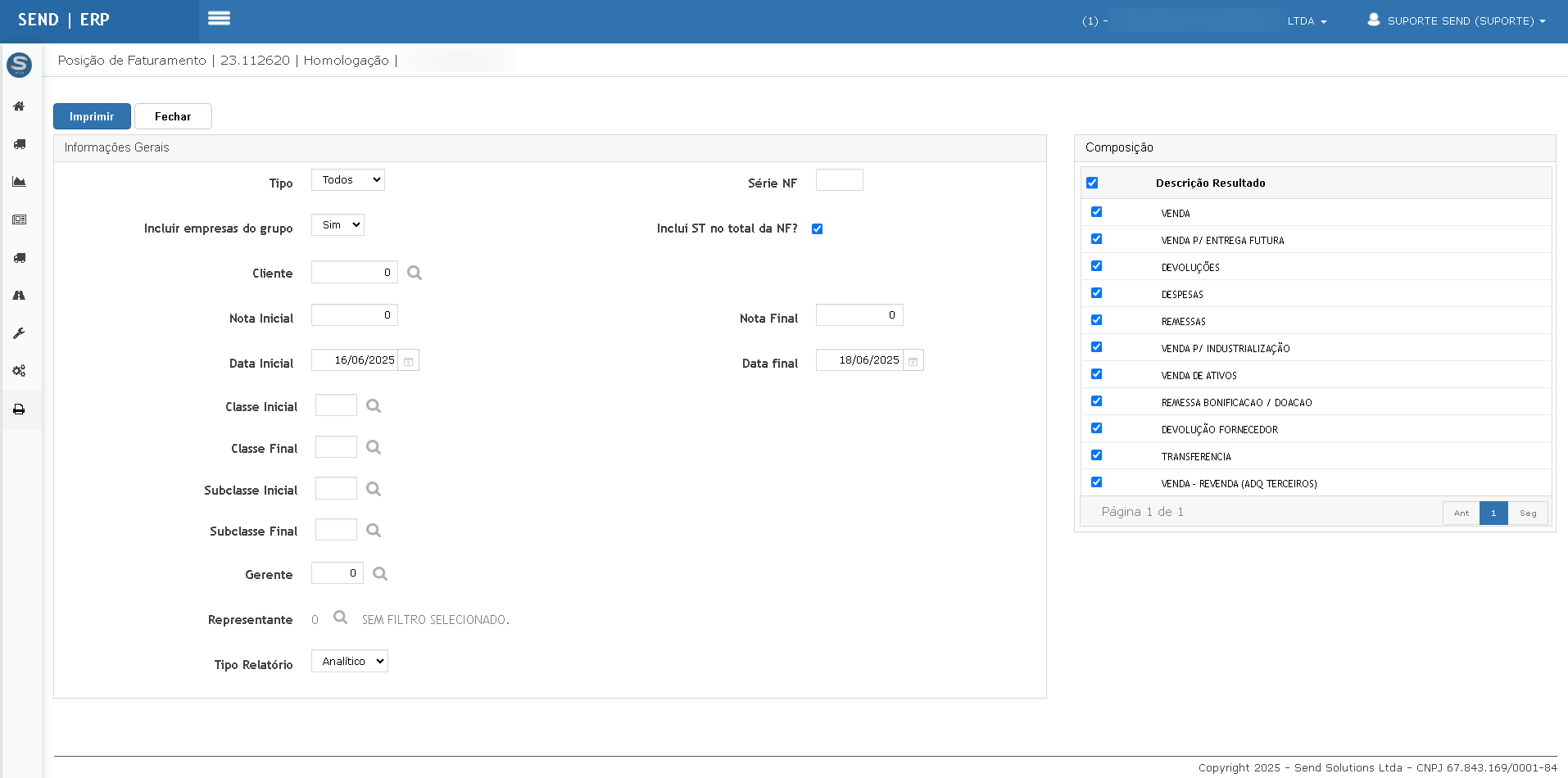Click SEM FILTRO SELECIONADO text

(435, 620)
